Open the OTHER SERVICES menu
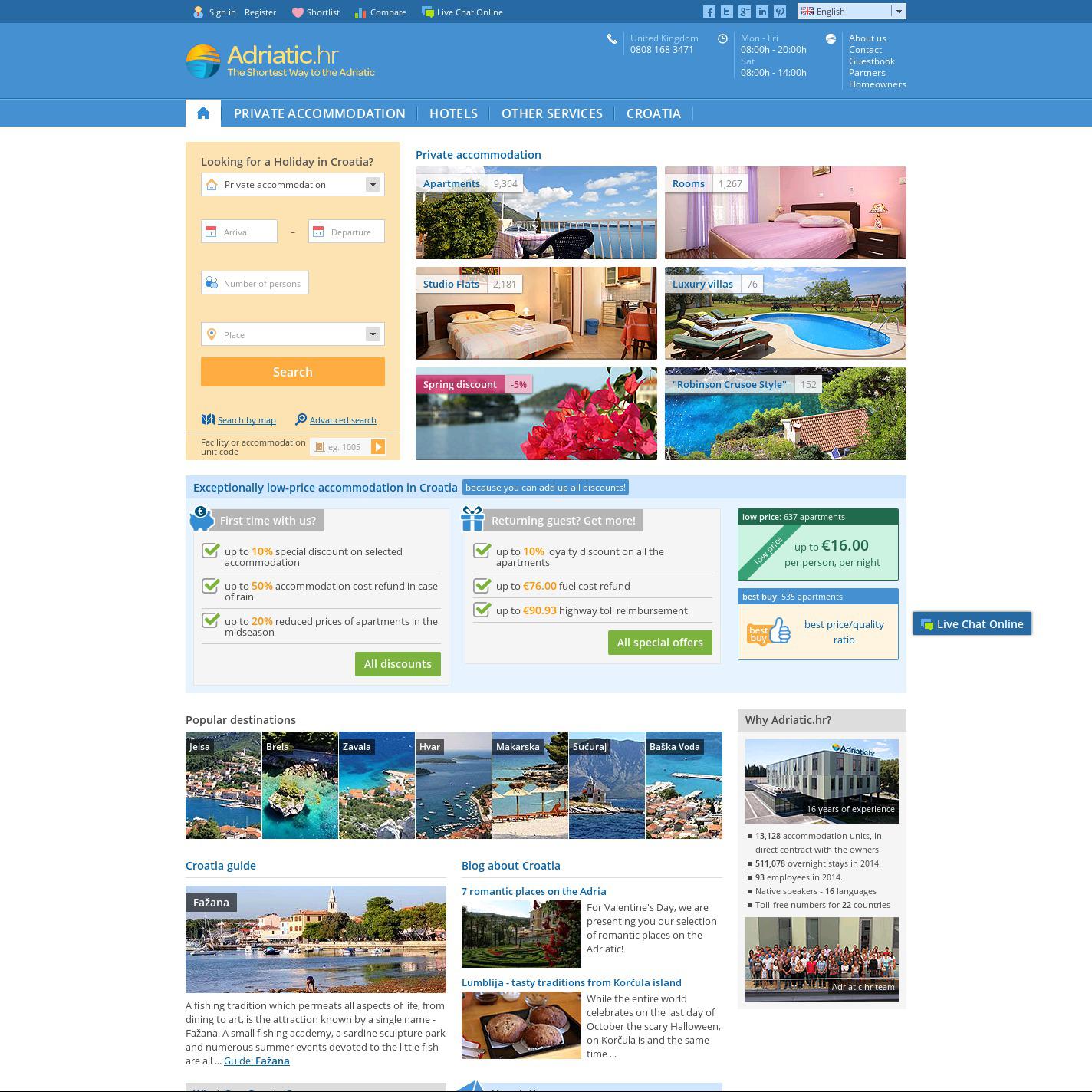Image resolution: width=1092 pixels, height=1092 pixels. tap(552, 113)
